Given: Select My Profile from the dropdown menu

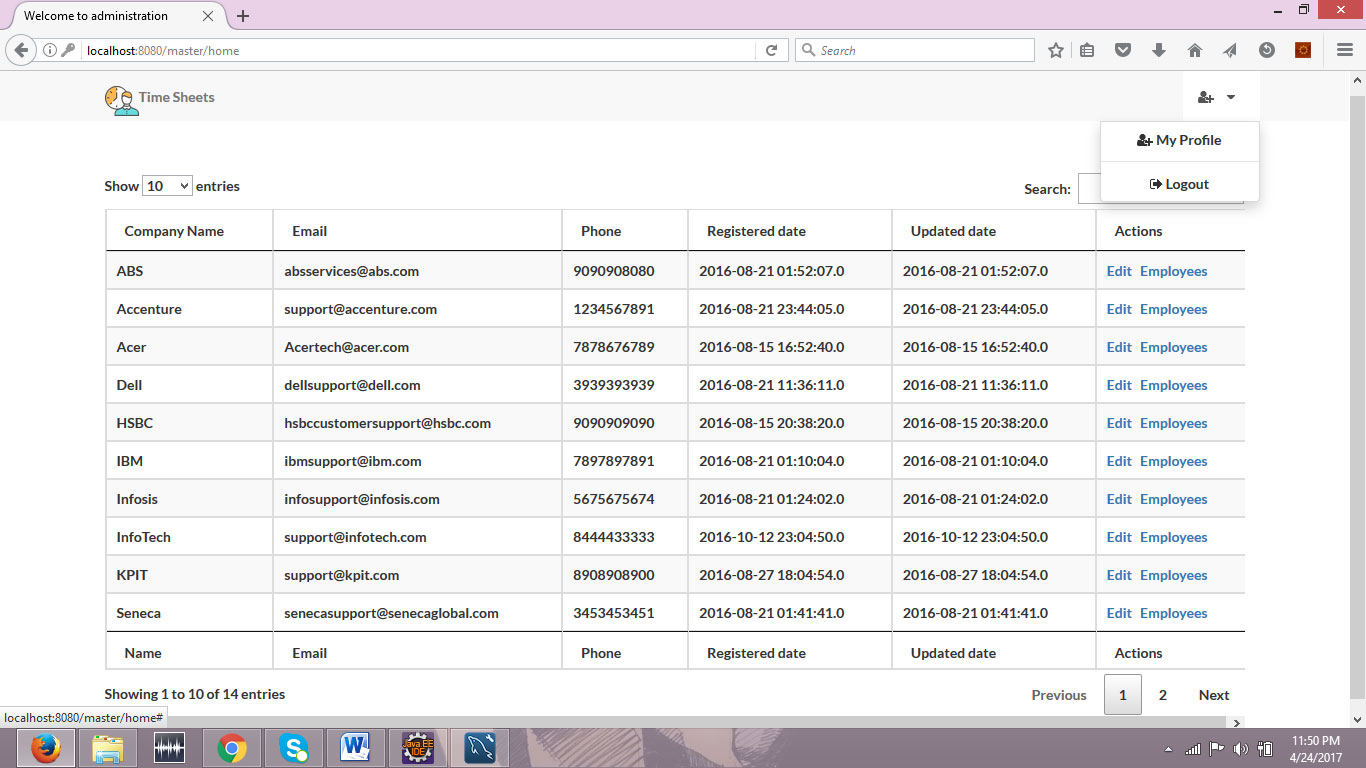Looking at the screenshot, I should tap(1180, 141).
